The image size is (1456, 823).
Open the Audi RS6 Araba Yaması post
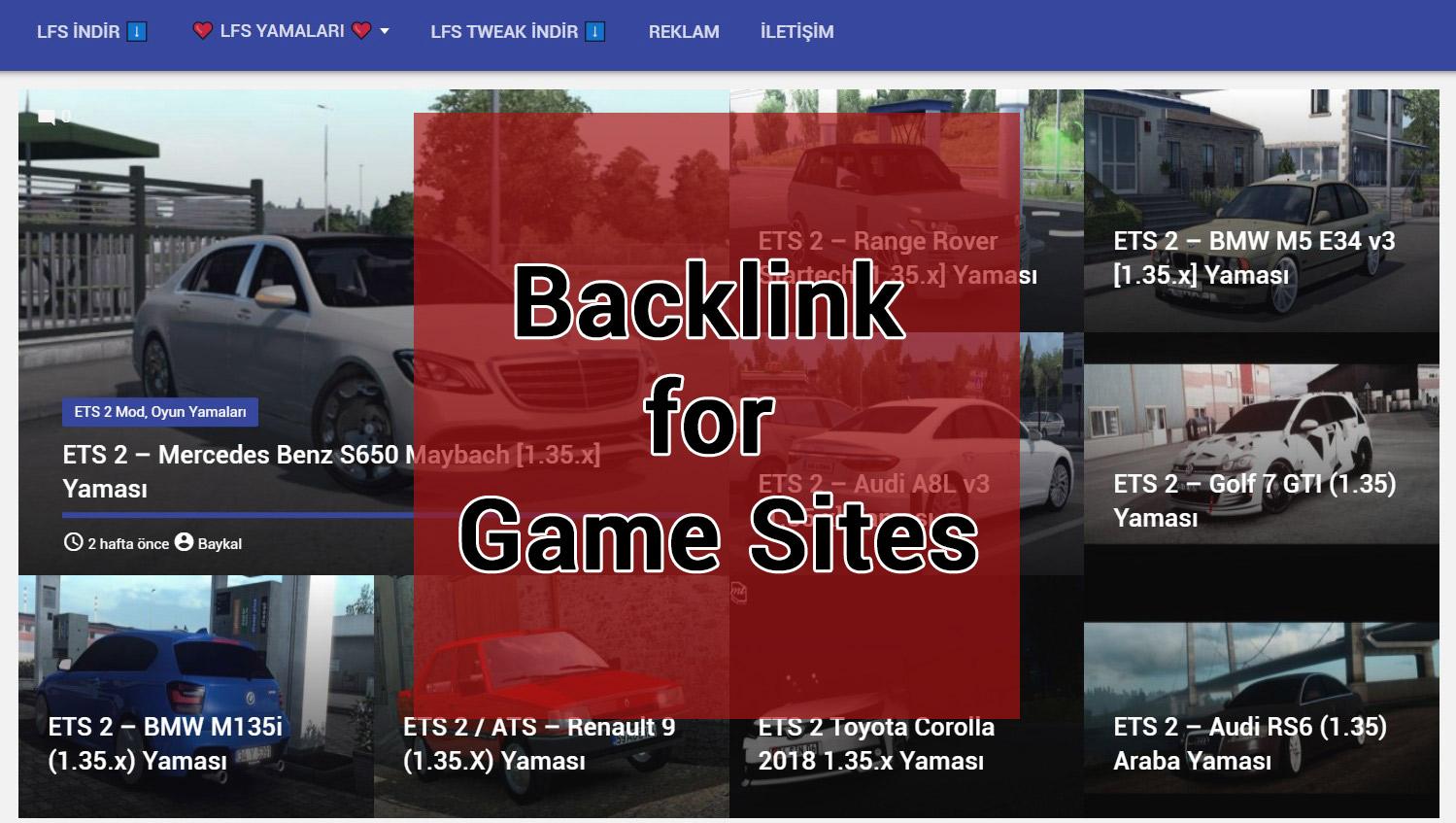tap(1251, 743)
